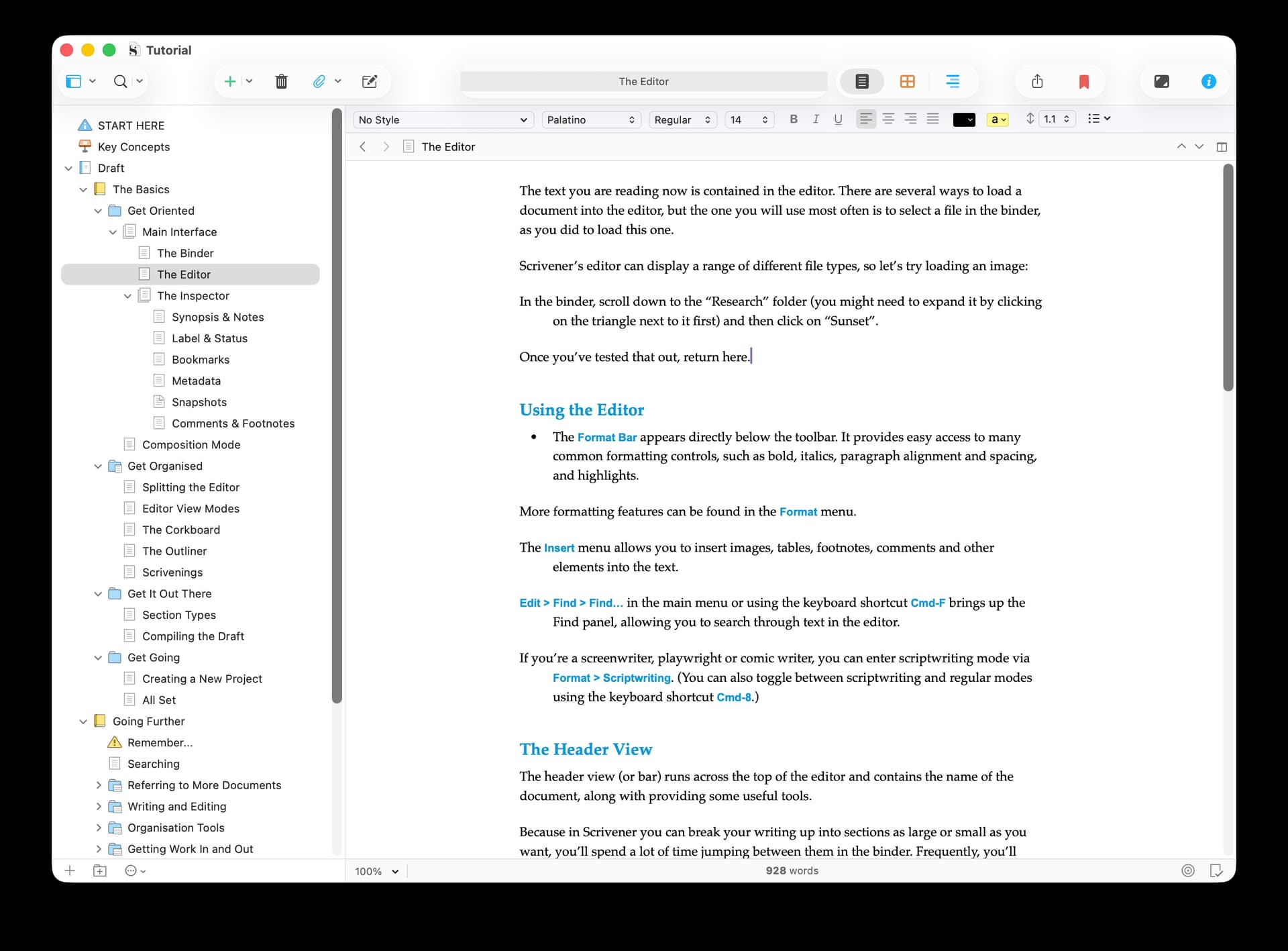This screenshot has width=1288, height=951.
Task: Center align the text
Action: [x=888, y=119]
